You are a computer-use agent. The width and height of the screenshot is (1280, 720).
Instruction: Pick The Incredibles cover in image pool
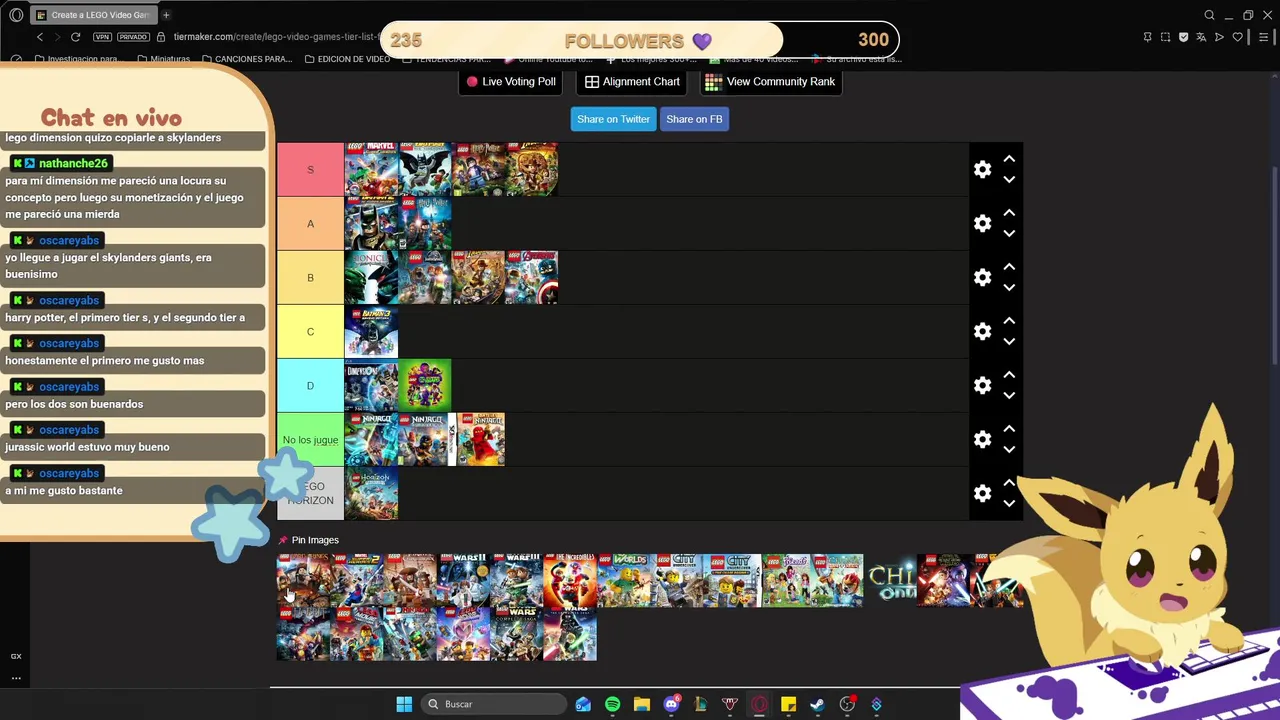570,580
